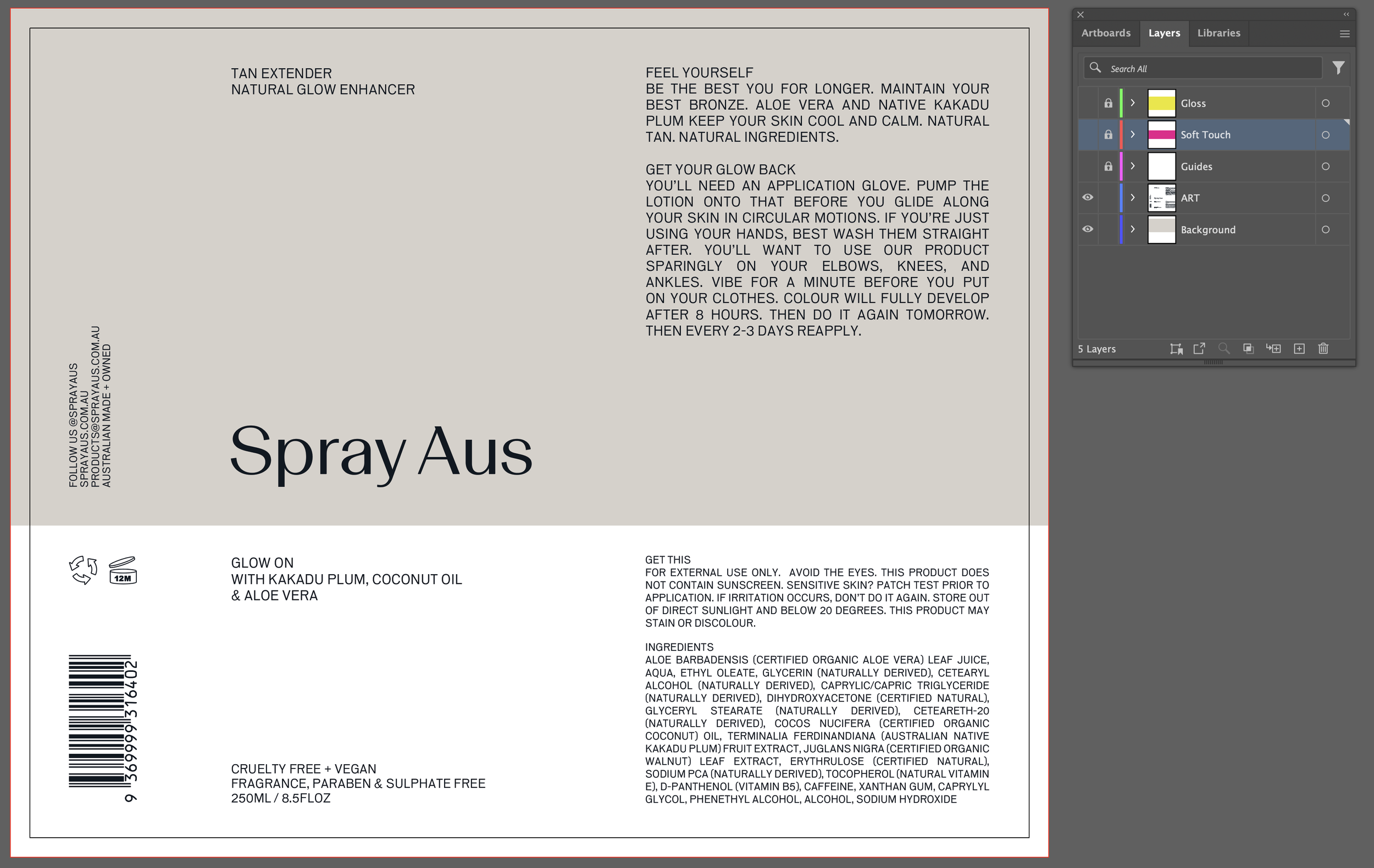
Task: Switch to the Libraries tab
Action: tap(1218, 33)
